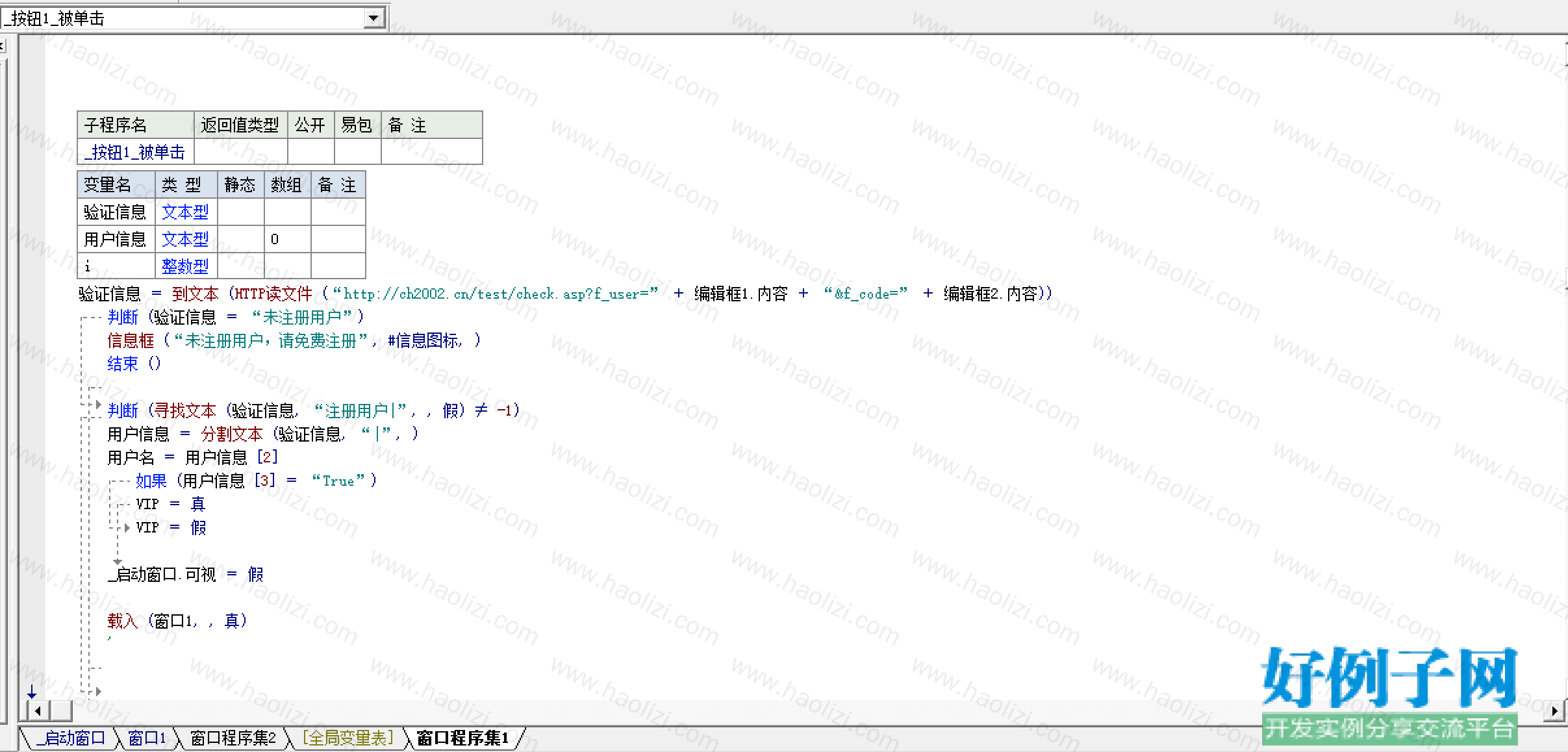
Task: Click the 用户信息 variable name cell
Action: [x=116, y=240]
